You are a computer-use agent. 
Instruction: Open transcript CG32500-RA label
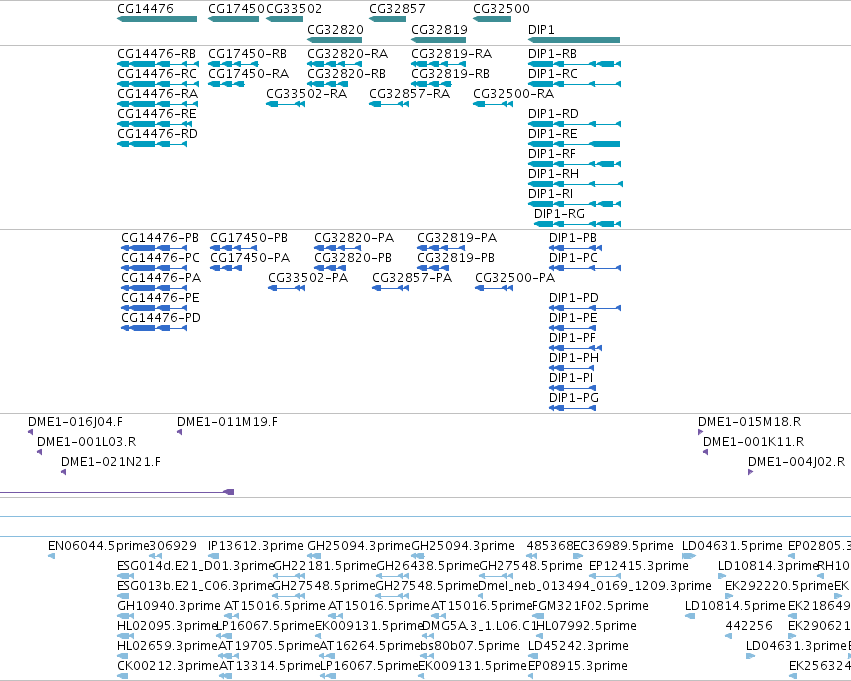click(513, 94)
